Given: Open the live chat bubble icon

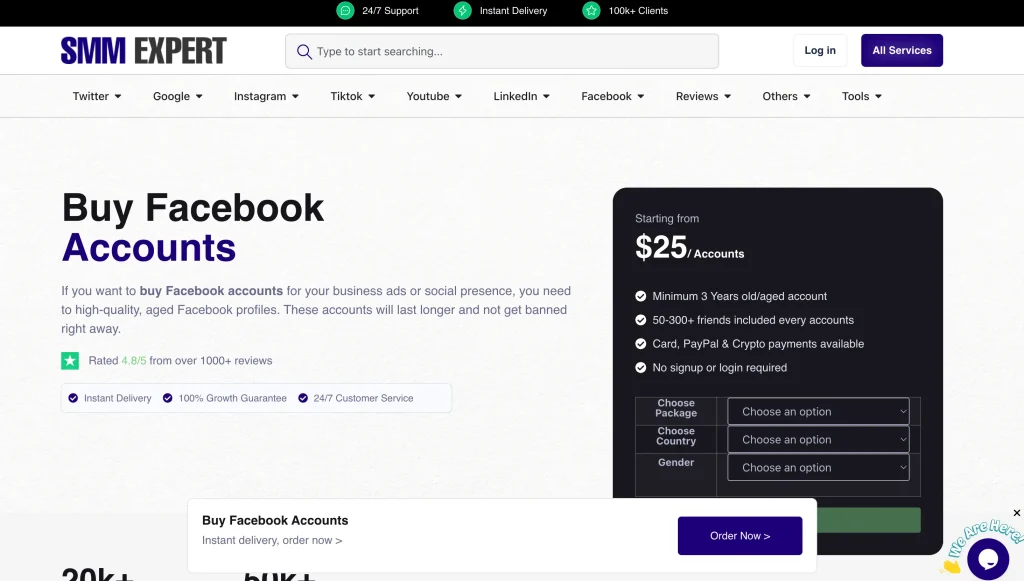Looking at the screenshot, I should 987,558.
